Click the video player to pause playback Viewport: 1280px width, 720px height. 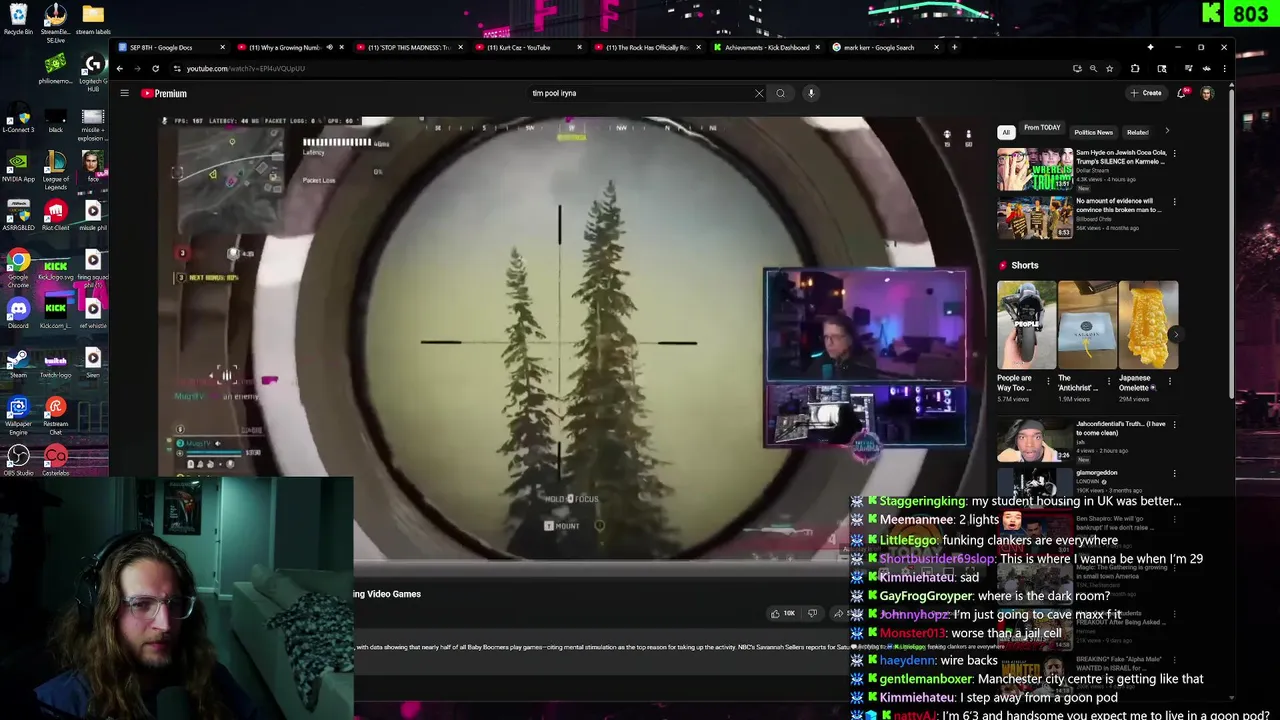tap(570, 338)
